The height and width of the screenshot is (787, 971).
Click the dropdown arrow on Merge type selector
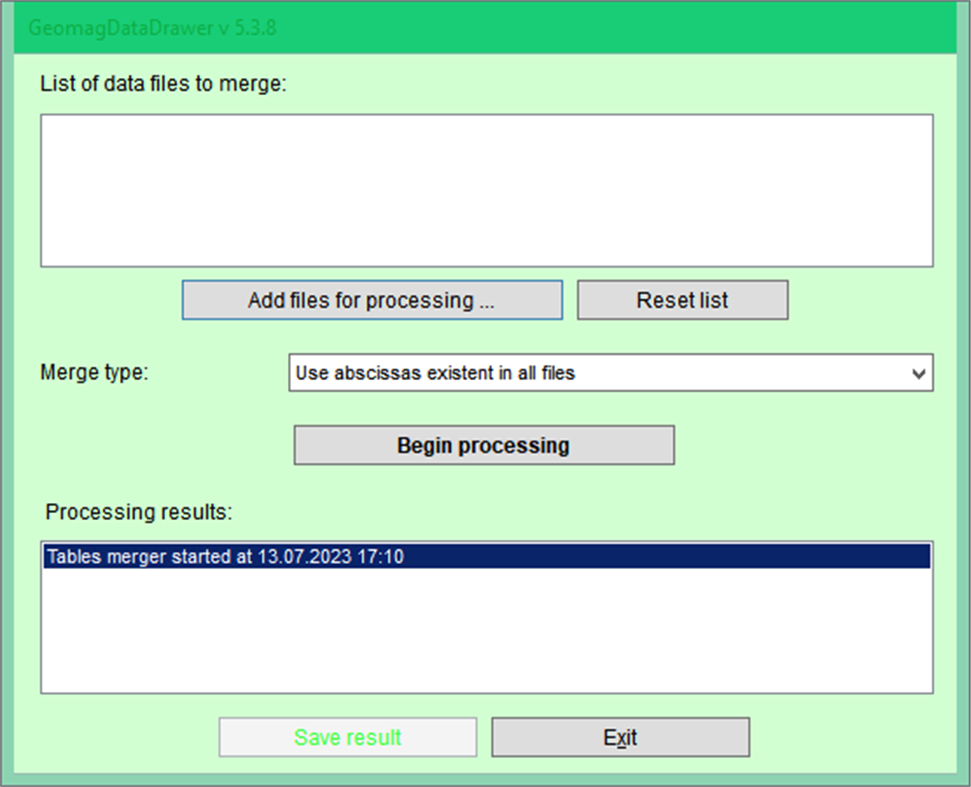point(919,372)
